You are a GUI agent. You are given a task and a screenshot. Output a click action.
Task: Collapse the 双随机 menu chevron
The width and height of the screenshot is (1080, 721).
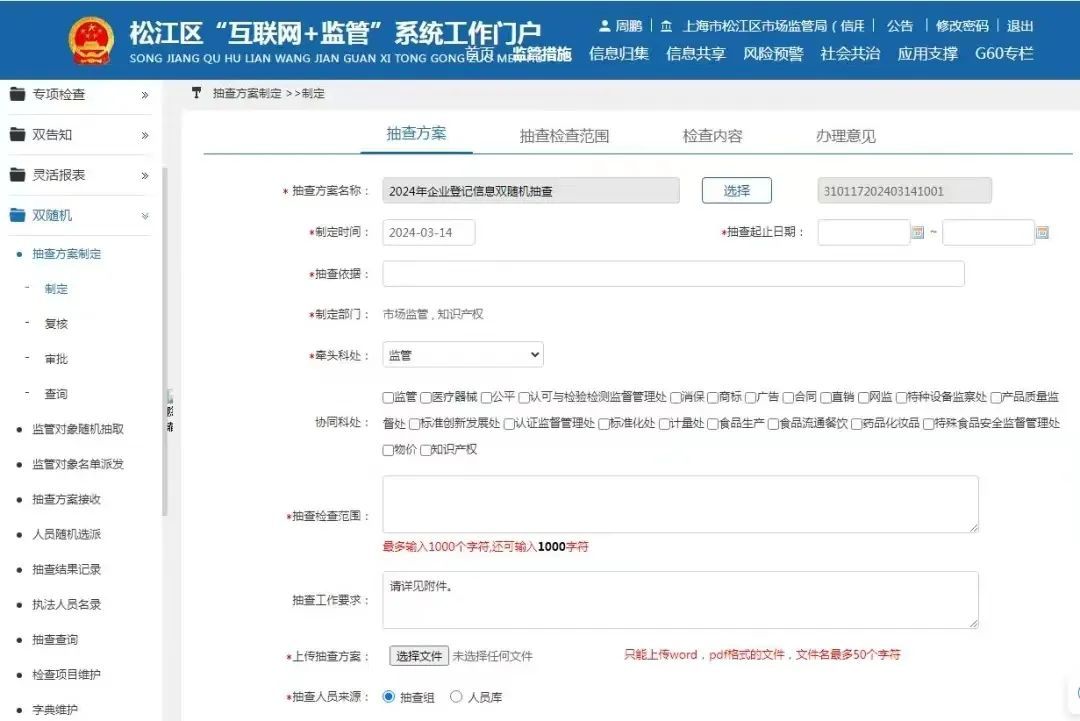click(x=145, y=216)
